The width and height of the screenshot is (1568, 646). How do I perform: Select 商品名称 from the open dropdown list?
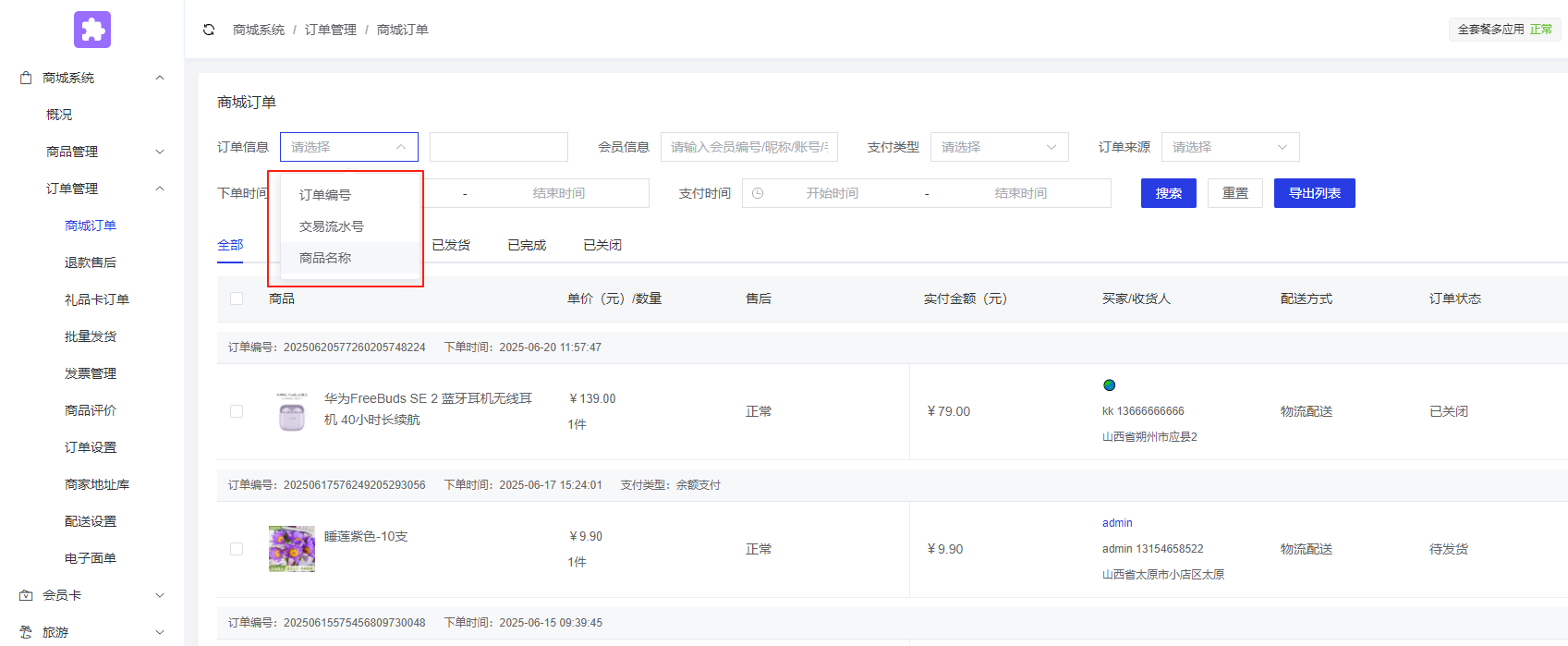click(x=325, y=258)
